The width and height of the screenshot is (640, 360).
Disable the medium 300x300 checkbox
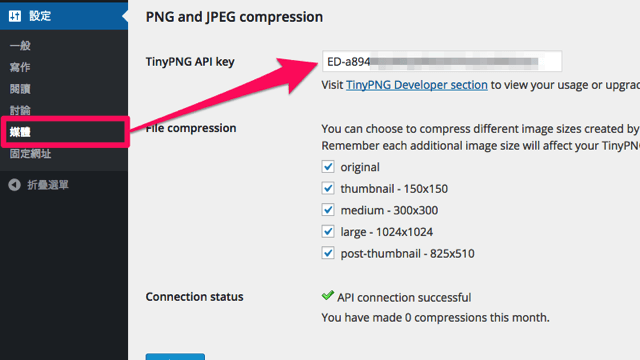(328, 210)
